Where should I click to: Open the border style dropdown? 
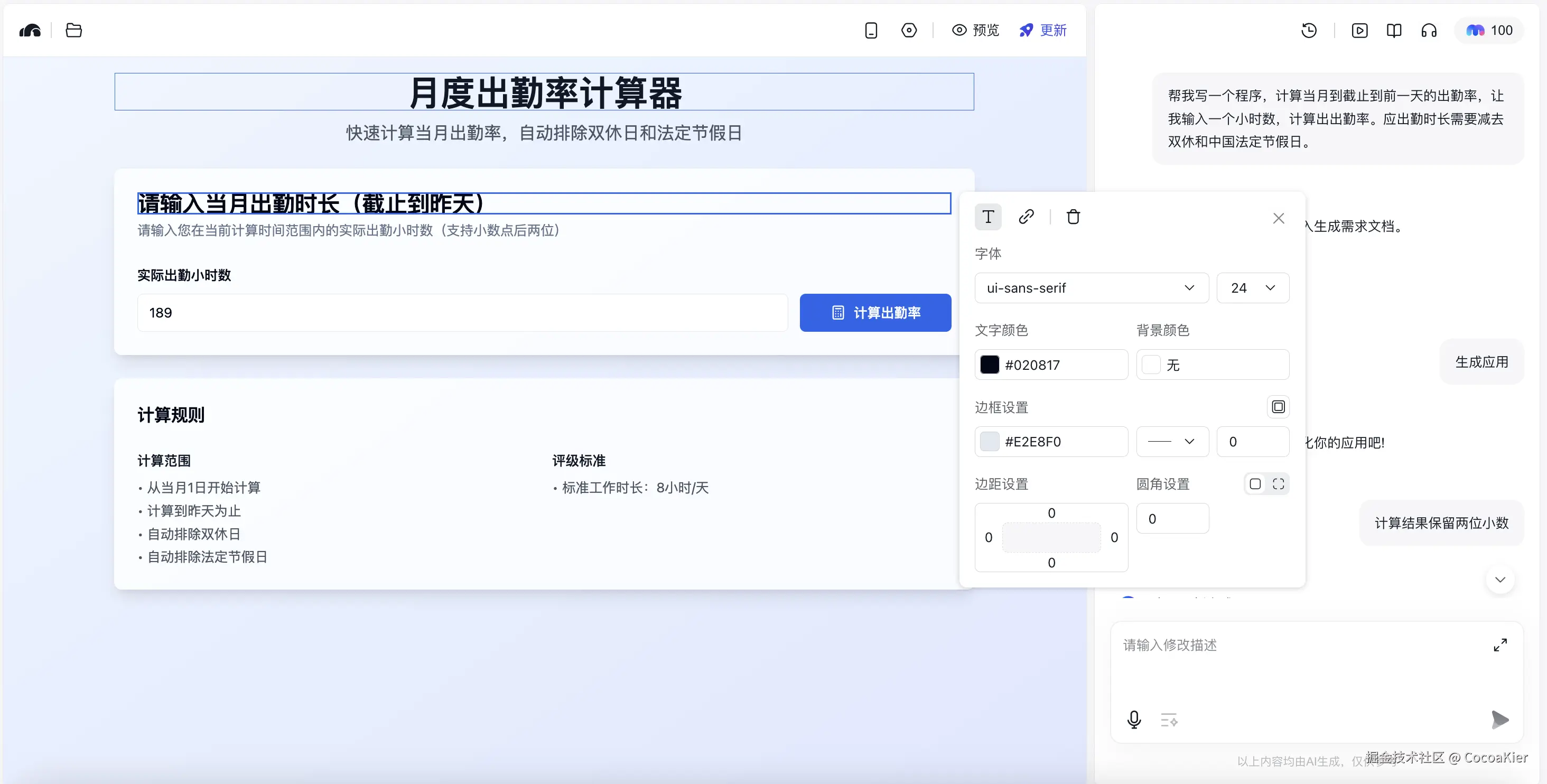tap(1172, 441)
